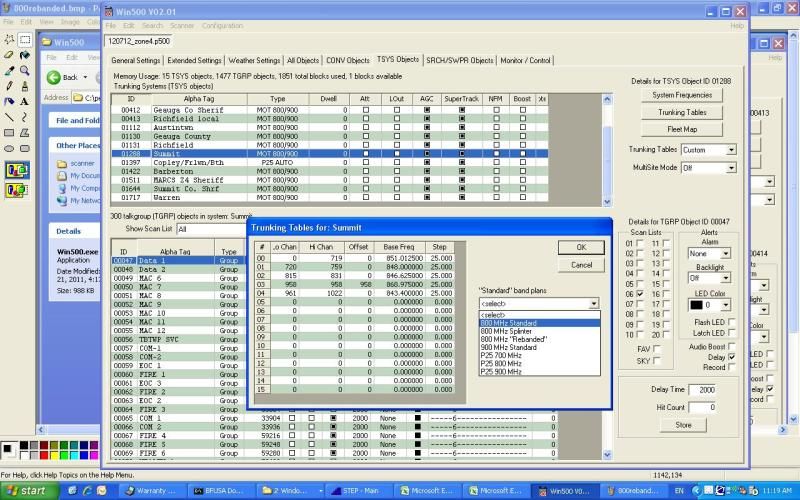The width and height of the screenshot is (800, 500).
Task: Choose the Ellipse tool in Paint
Action: [x=9, y=148]
